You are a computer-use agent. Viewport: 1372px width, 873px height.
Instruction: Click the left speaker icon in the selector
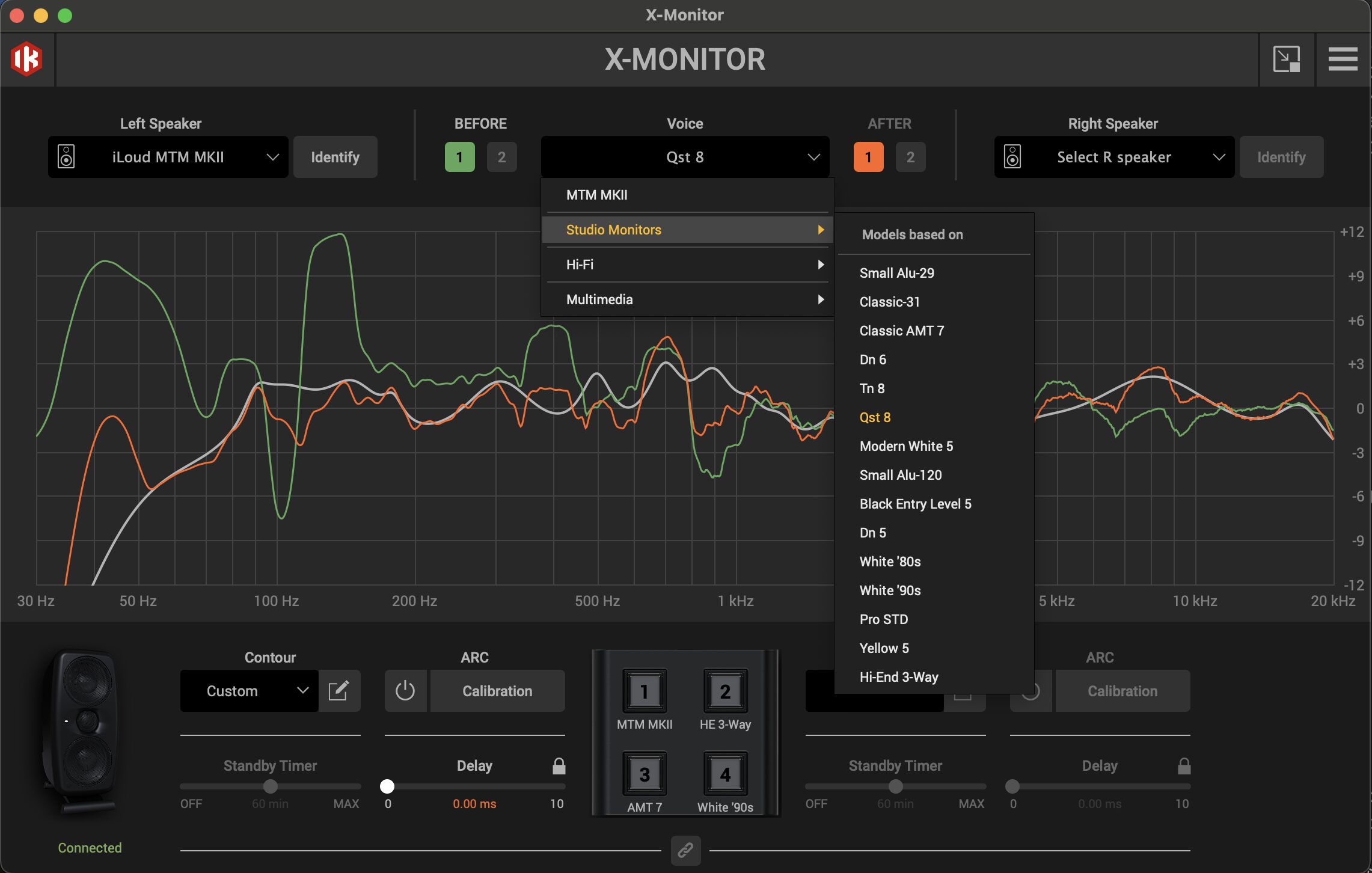(x=66, y=157)
